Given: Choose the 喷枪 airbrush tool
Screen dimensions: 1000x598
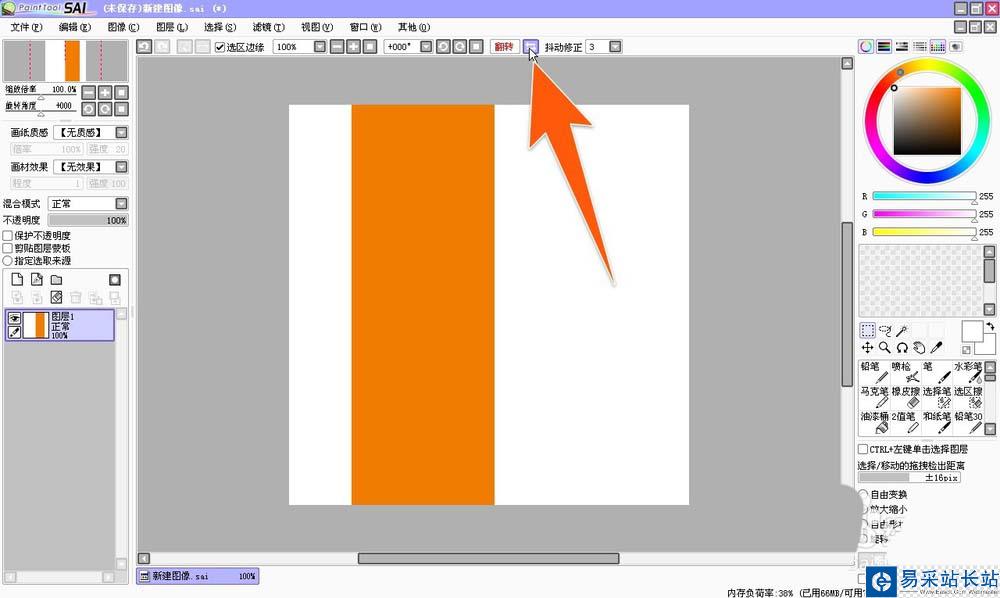Looking at the screenshot, I should tap(905, 372).
